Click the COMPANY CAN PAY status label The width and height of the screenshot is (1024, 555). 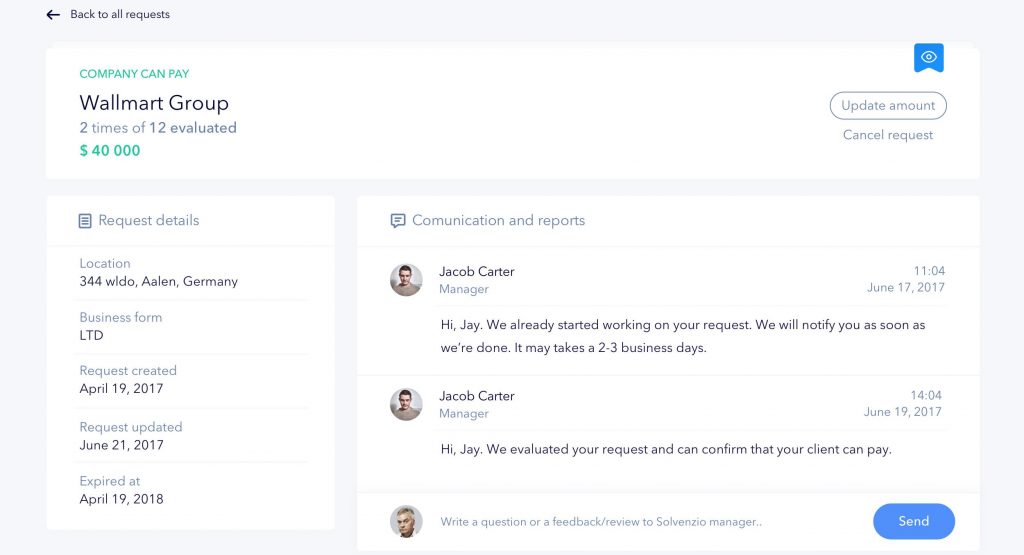(x=134, y=74)
